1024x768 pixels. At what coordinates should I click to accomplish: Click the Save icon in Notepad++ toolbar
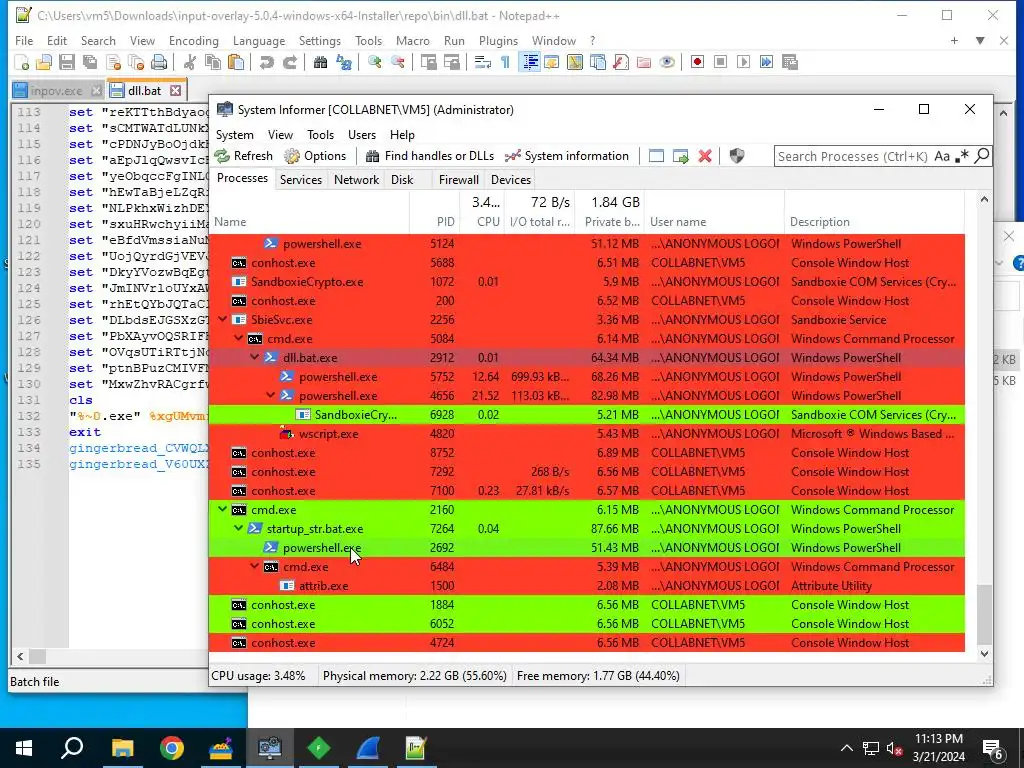coord(67,62)
